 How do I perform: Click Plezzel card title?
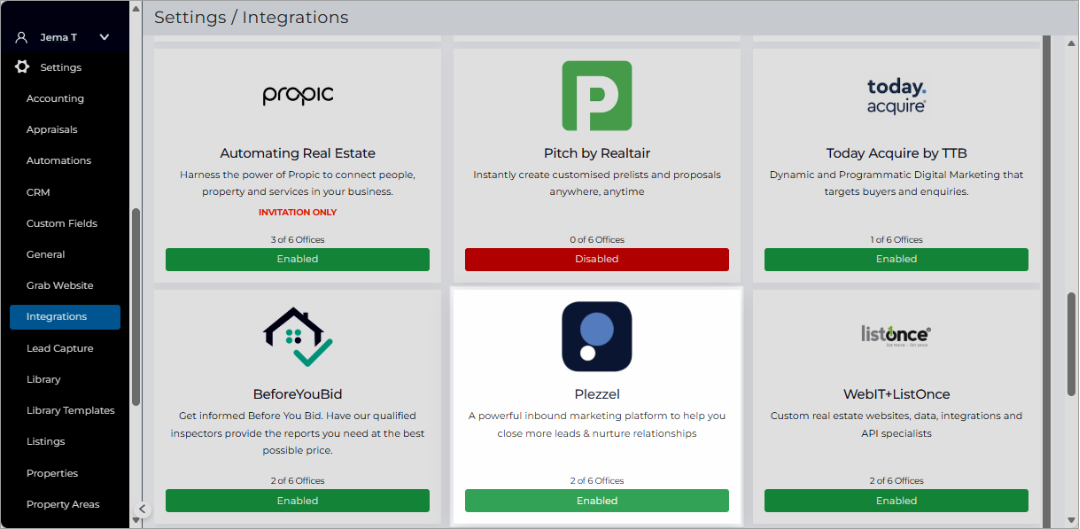[596, 394]
